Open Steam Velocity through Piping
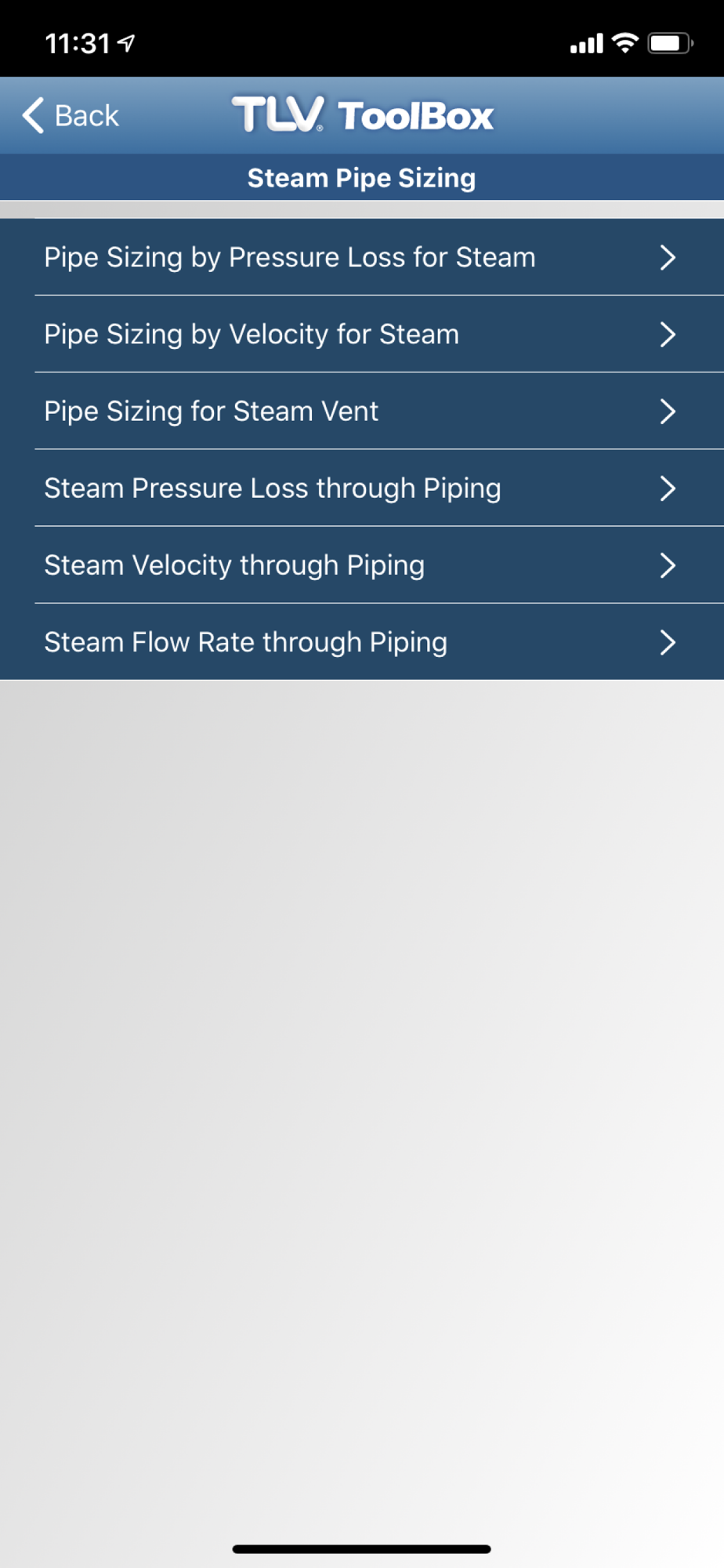The height and width of the screenshot is (1568, 724). tap(362, 564)
